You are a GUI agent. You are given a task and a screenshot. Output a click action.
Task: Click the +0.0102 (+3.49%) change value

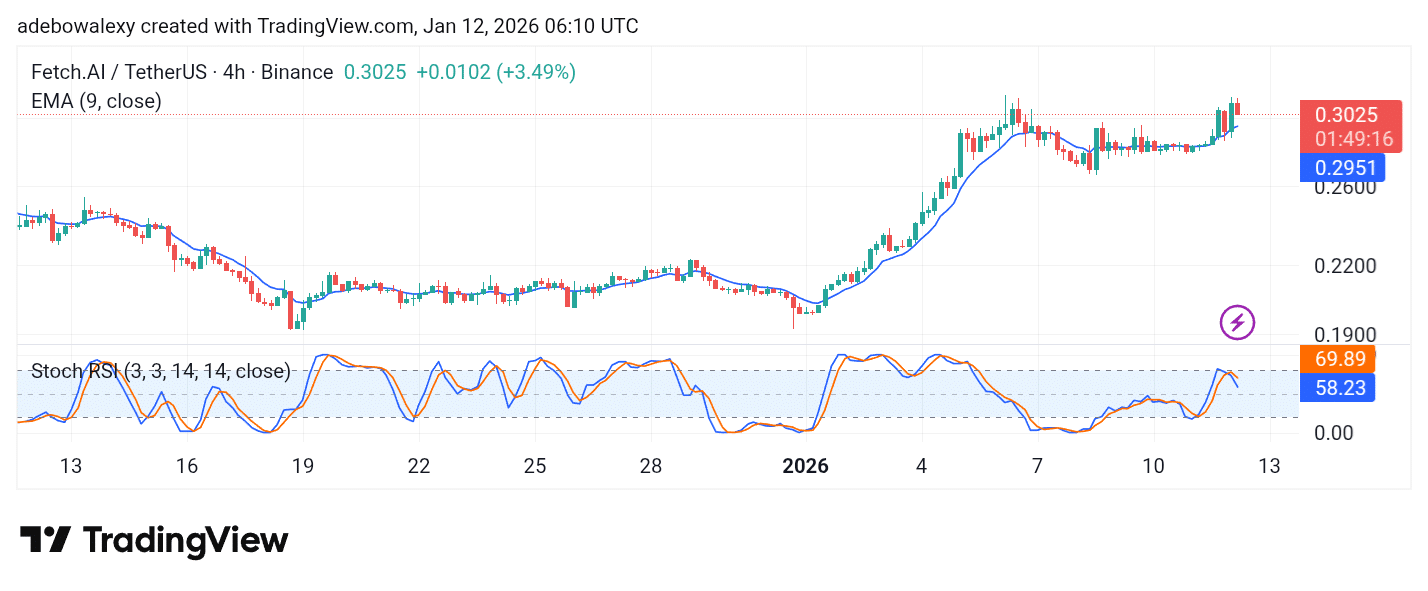pyautogui.click(x=496, y=72)
